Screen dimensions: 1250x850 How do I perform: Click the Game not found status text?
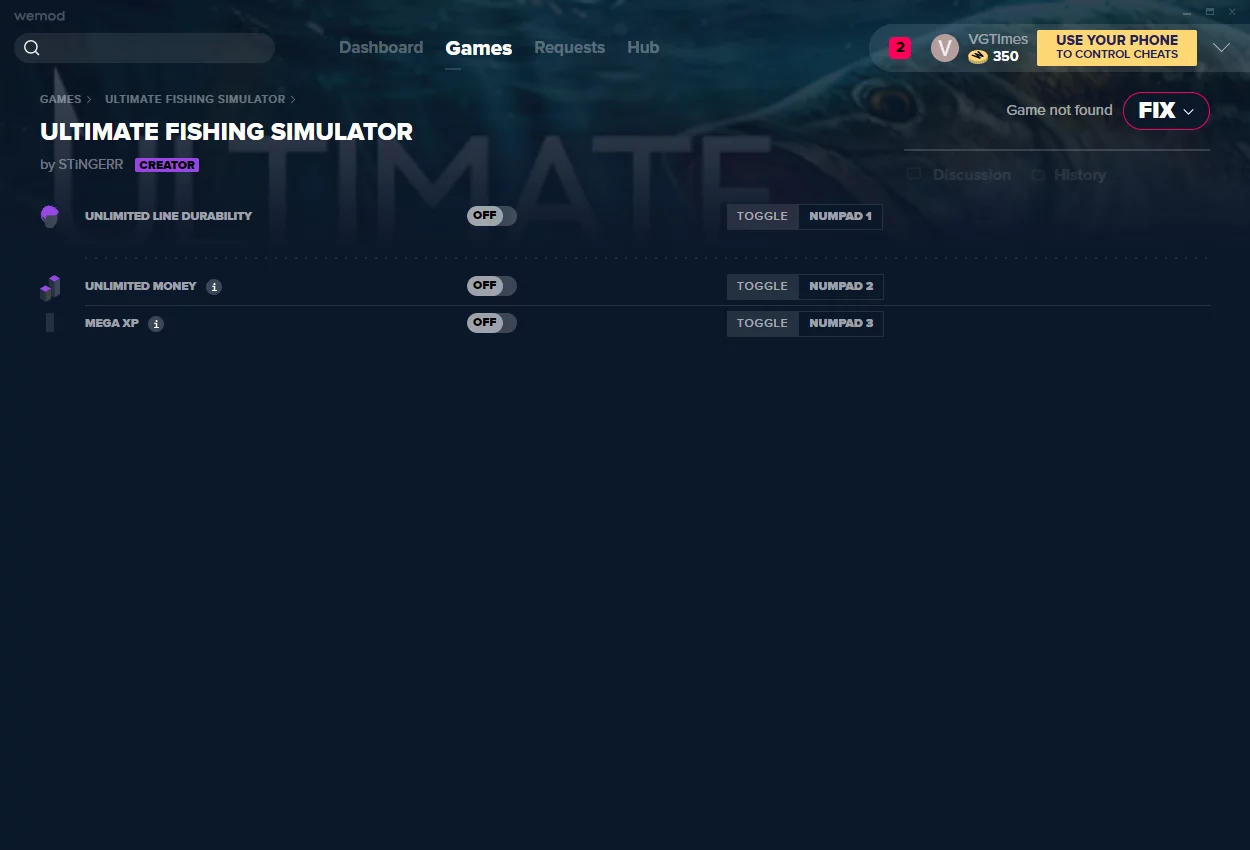coord(1059,111)
